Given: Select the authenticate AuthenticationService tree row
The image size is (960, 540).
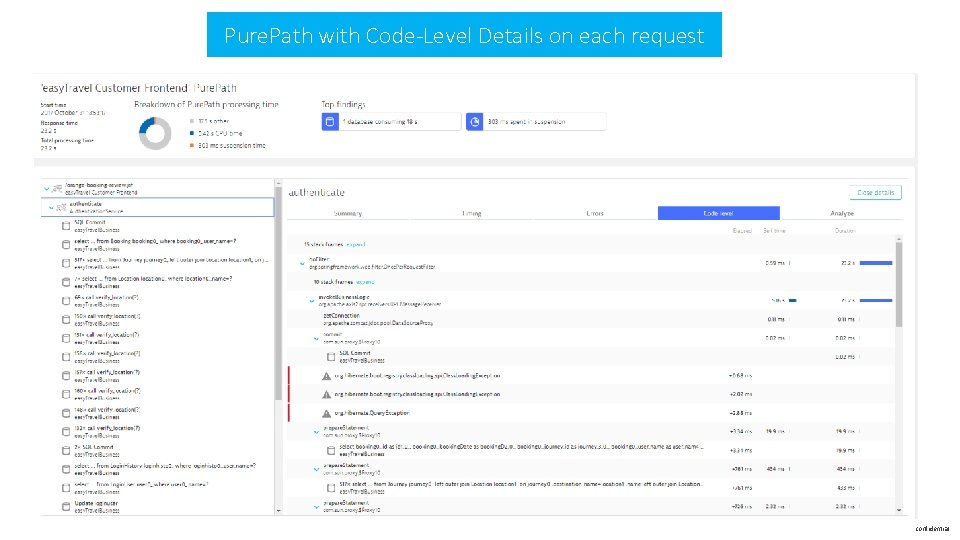Looking at the screenshot, I should (158, 208).
